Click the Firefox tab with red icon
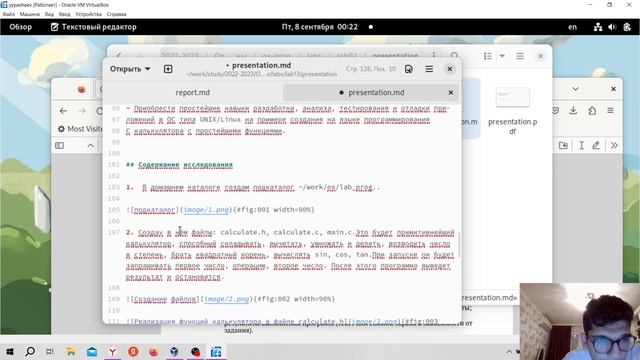The width and height of the screenshot is (640, 360). pyautogui.click(x=81, y=89)
